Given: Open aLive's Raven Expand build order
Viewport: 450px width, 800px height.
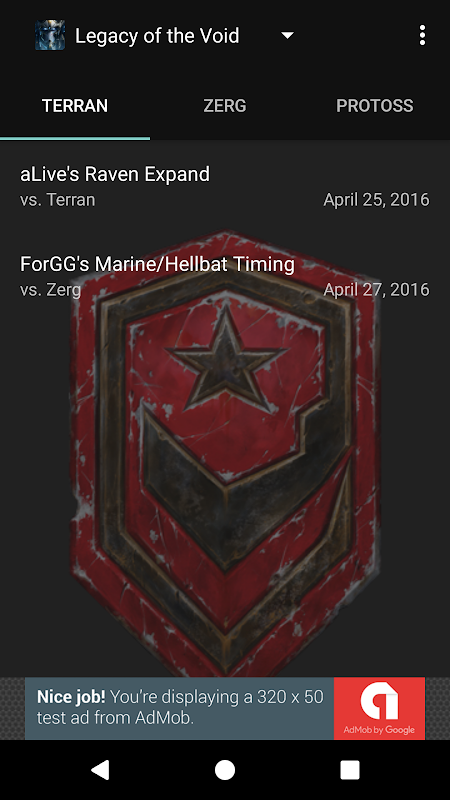Looking at the screenshot, I should [x=225, y=186].
